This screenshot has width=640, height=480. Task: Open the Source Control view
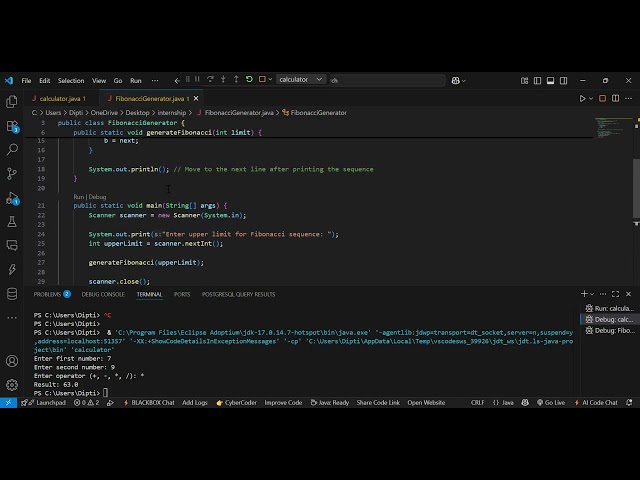tap(12, 174)
